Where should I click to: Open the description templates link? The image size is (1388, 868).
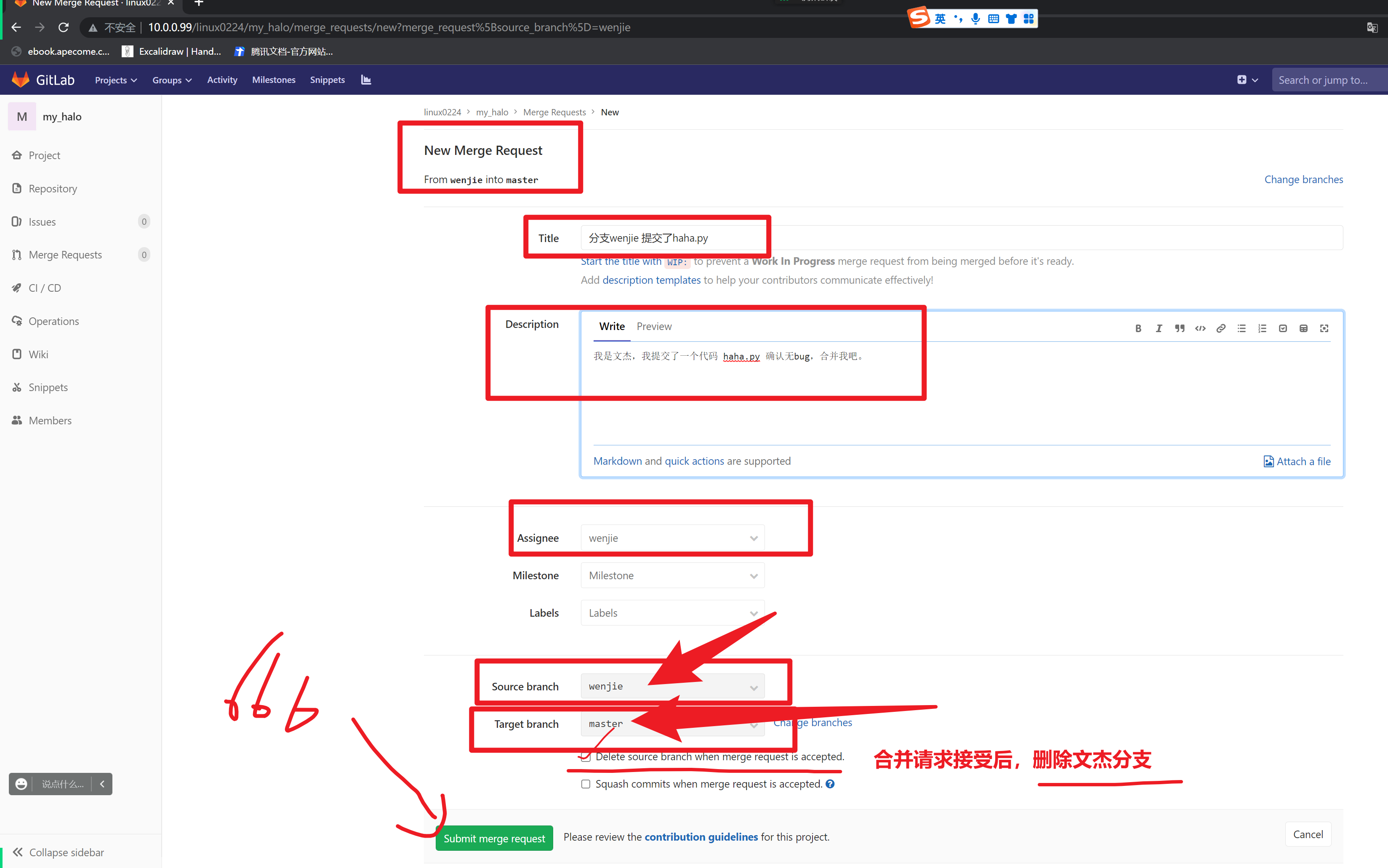(651, 280)
